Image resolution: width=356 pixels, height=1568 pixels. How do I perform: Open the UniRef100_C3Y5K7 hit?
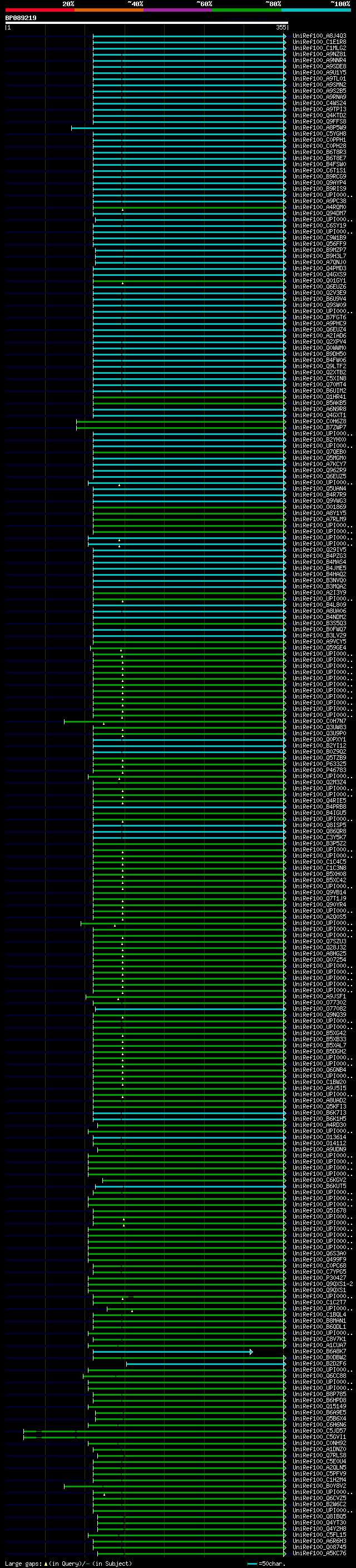pyautogui.click(x=319, y=838)
